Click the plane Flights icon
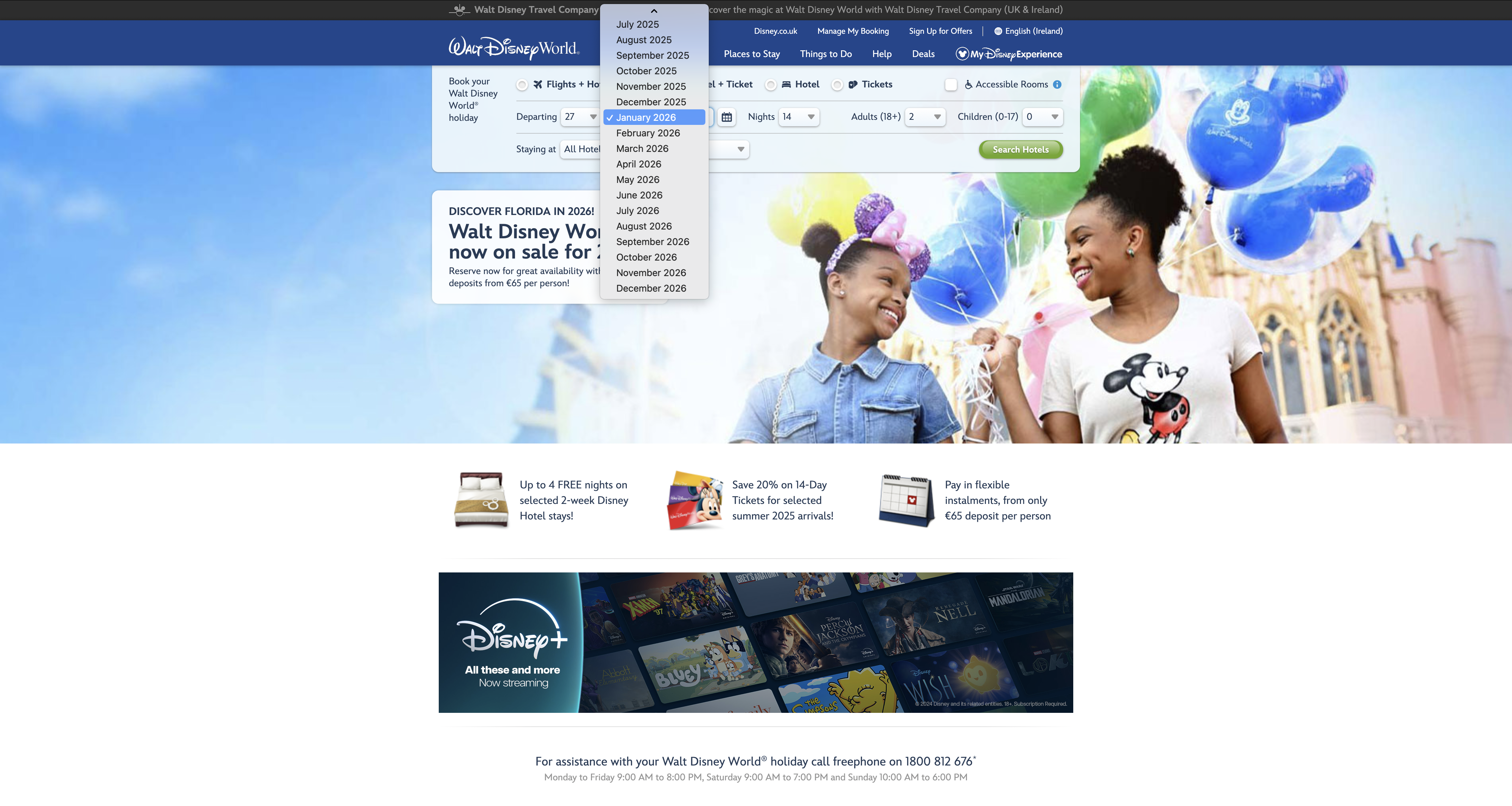This screenshot has height=806, width=1512. click(538, 84)
